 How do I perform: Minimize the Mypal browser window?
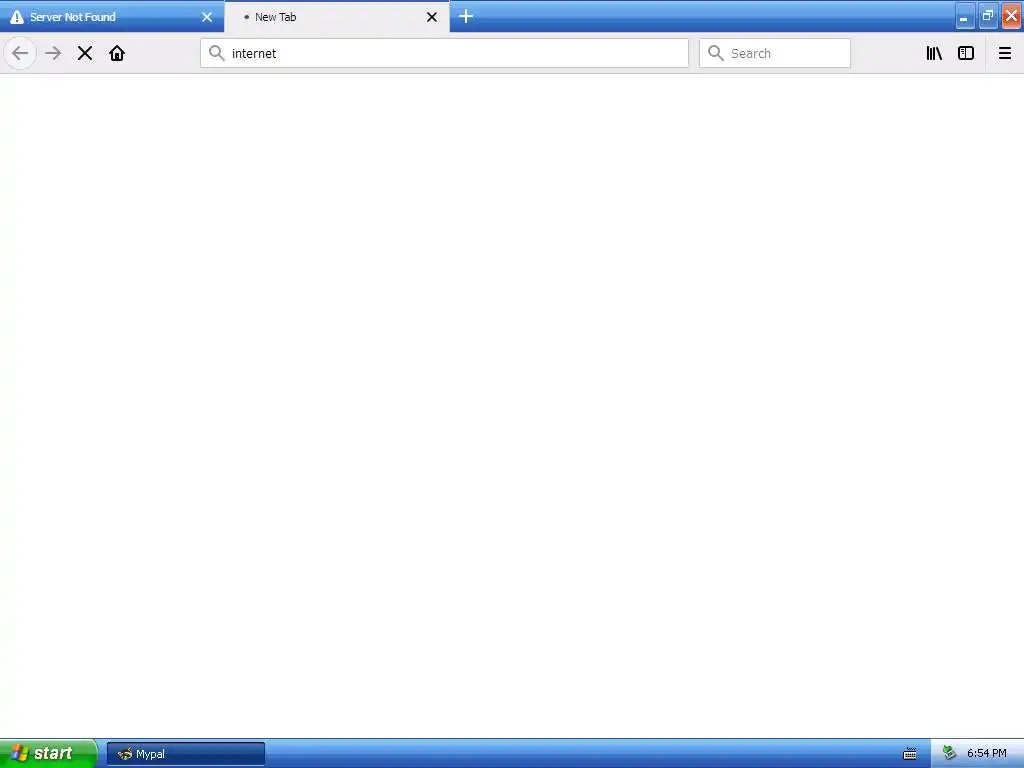click(x=965, y=16)
